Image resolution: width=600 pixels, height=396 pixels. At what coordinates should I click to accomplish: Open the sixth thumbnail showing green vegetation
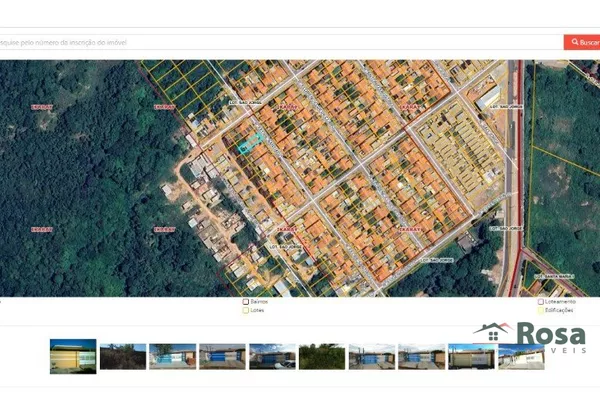(322, 357)
